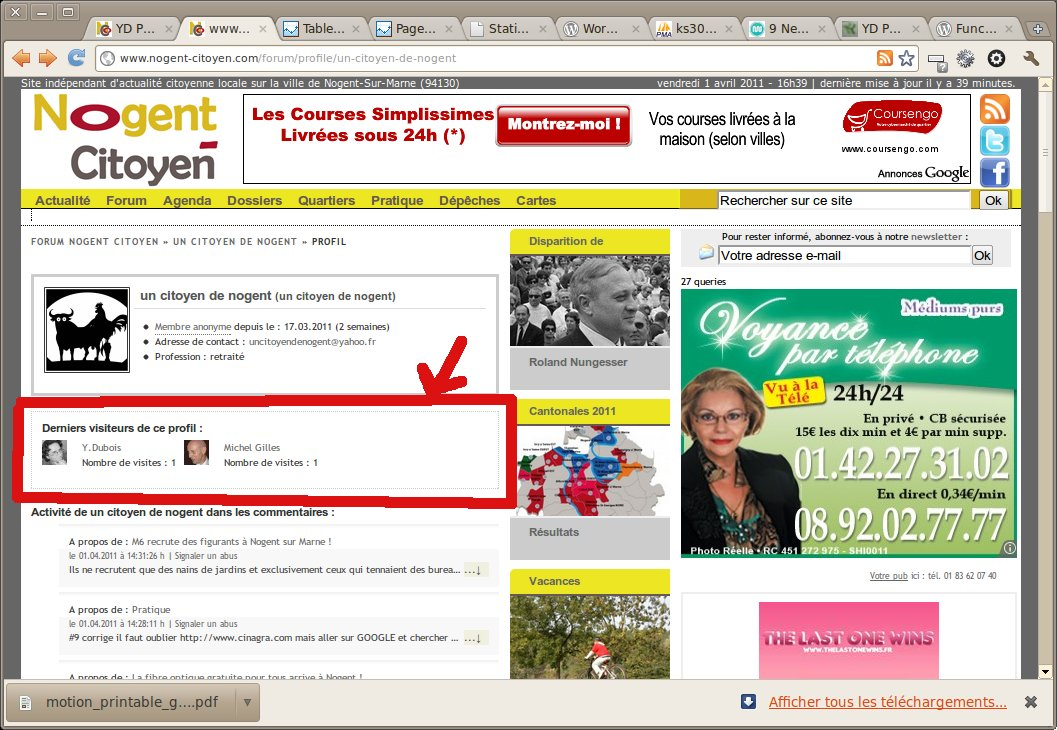
Task: Open visitor Y.Dubois profile link
Action: pos(101,448)
